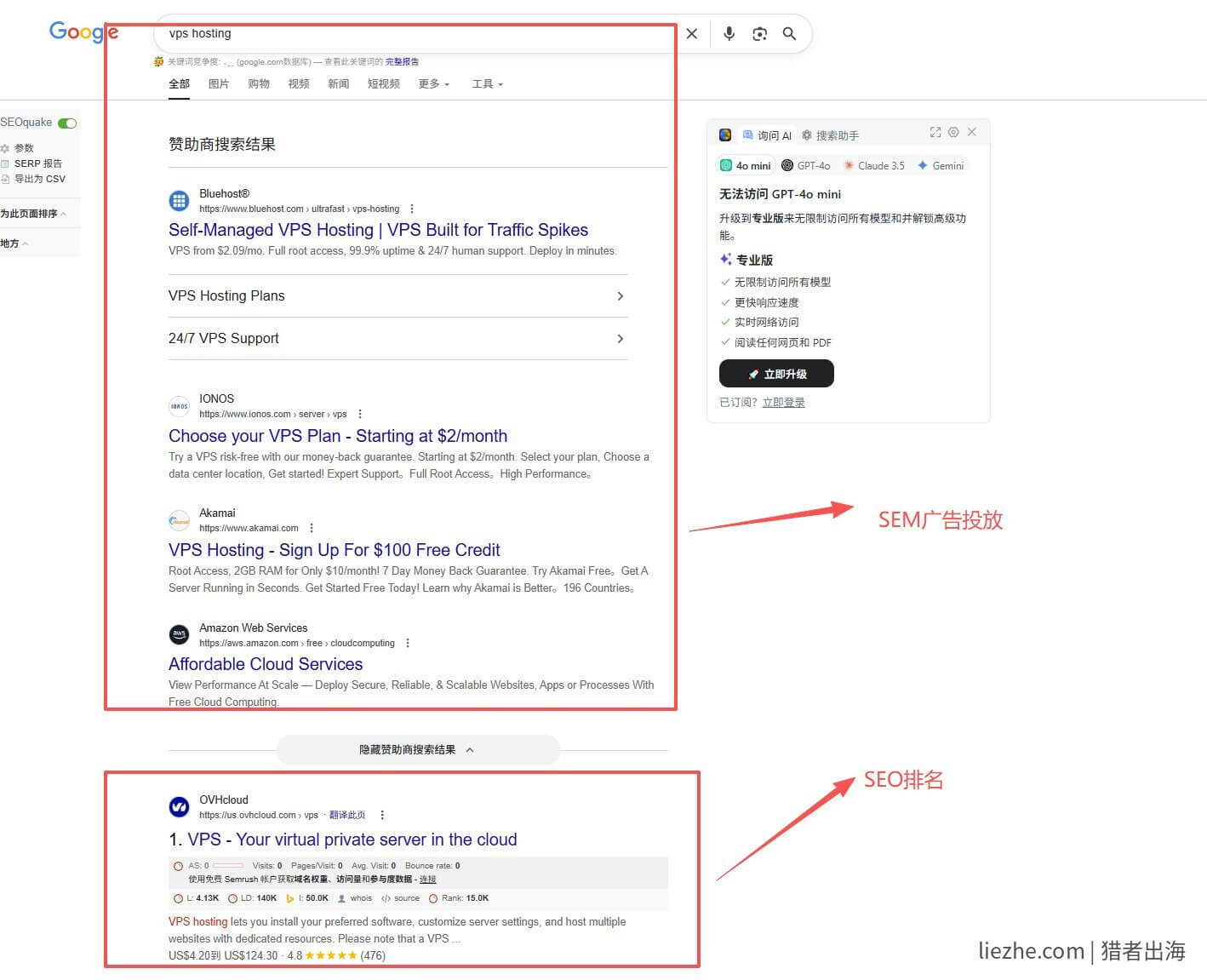The width and height of the screenshot is (1207, 980).
Task: Open the three-dot menu beside Bluehost URL
Action: [x=412, y=209]
